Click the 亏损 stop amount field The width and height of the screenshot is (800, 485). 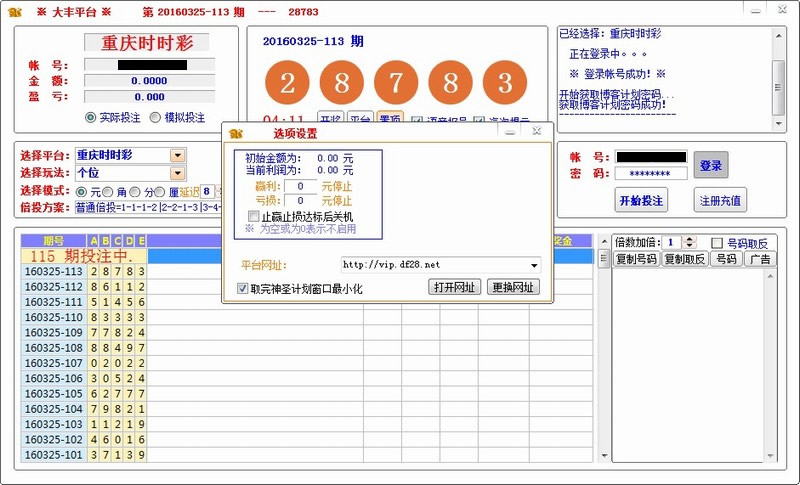(x=301, y=200)
